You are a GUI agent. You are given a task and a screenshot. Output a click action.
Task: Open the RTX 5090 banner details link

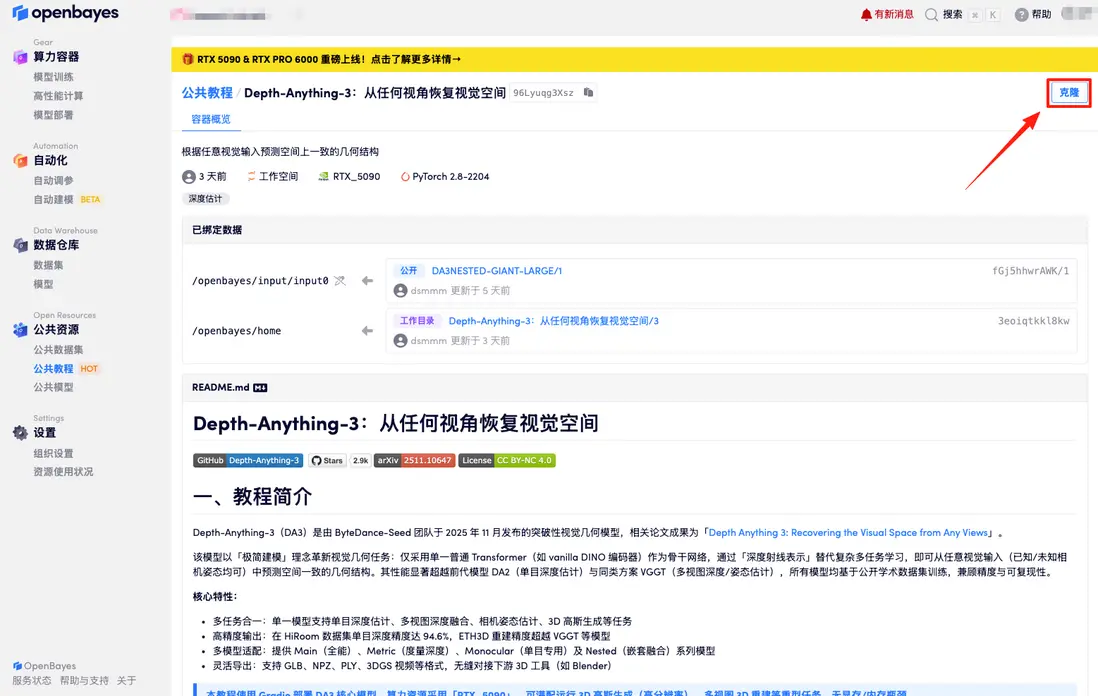416,60
